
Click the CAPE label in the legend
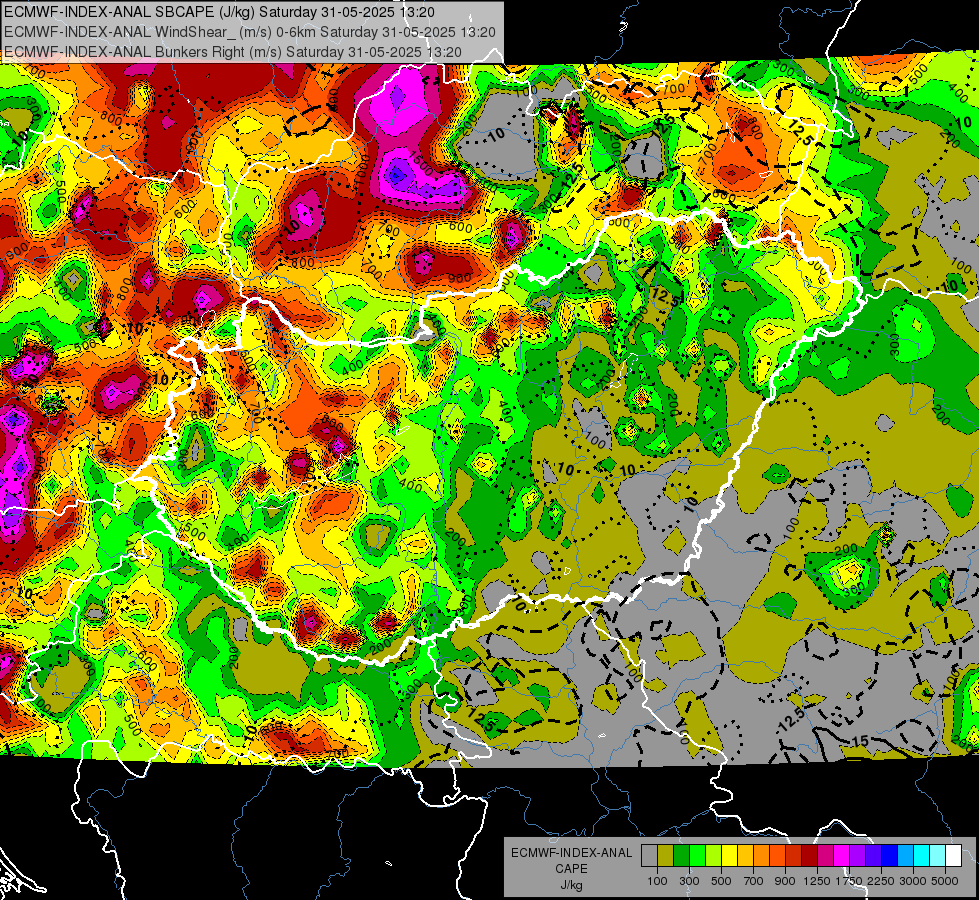[571, 869]
